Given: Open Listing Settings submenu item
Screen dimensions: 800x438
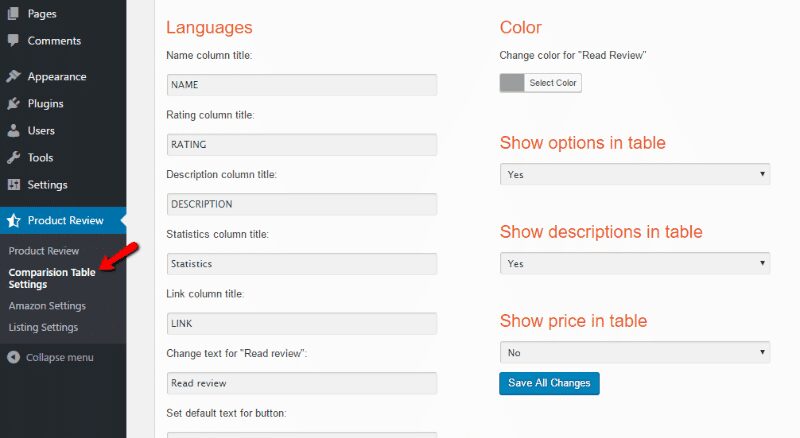Looking at the screenshot, I should (43, 327).
